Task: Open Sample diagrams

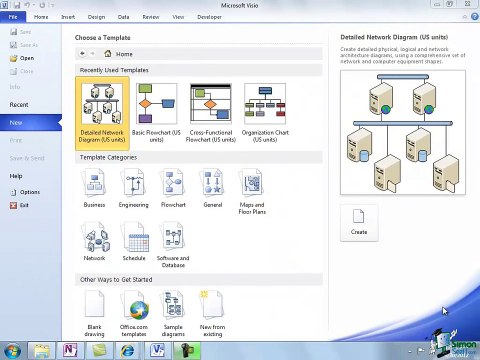Action: click(173, 314)
